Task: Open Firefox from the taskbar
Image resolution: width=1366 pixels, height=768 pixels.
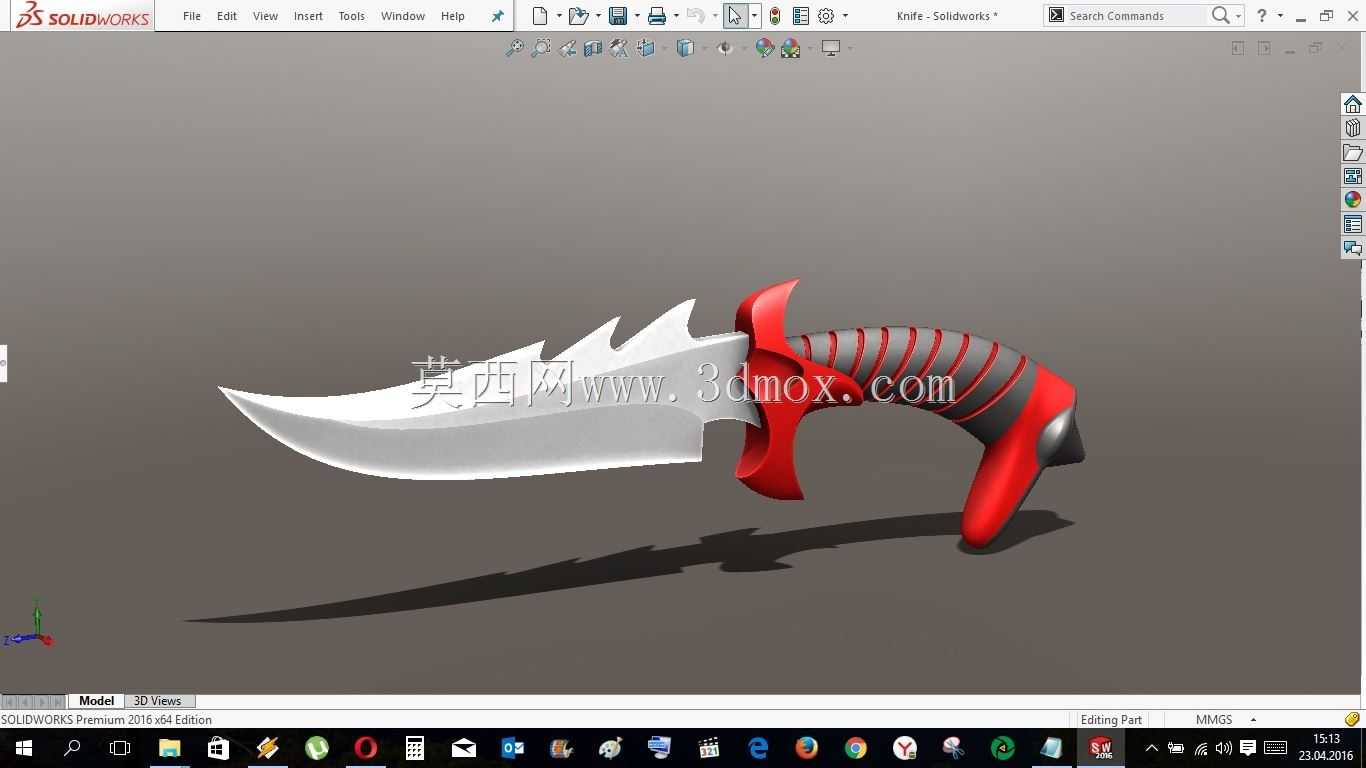Action: pyautogui.click(x=806, y=748)
